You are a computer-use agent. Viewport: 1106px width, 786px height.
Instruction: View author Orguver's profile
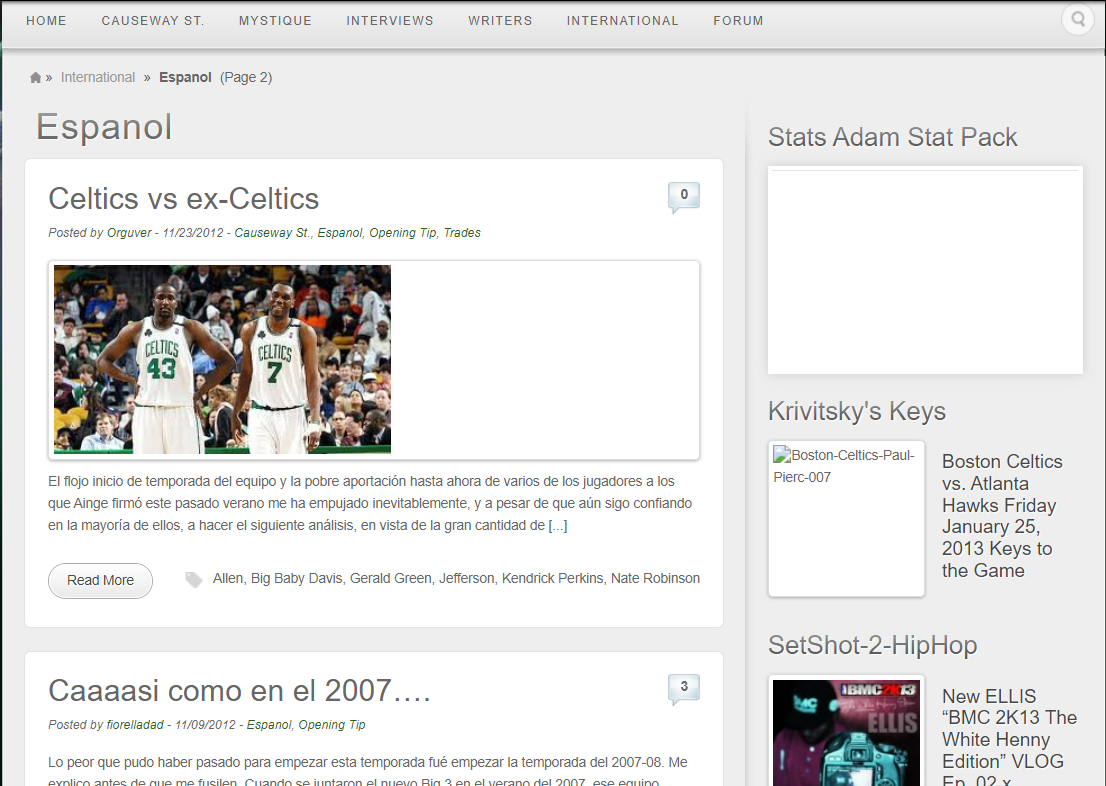[x=129, y=233]
